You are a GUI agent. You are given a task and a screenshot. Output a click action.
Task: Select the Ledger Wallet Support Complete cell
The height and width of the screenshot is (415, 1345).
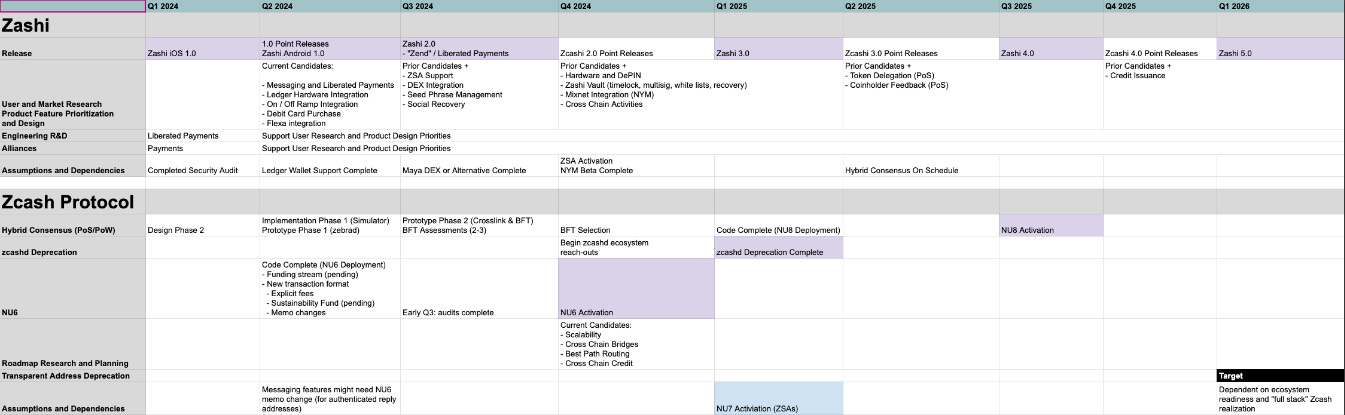(x=329, y=165)
